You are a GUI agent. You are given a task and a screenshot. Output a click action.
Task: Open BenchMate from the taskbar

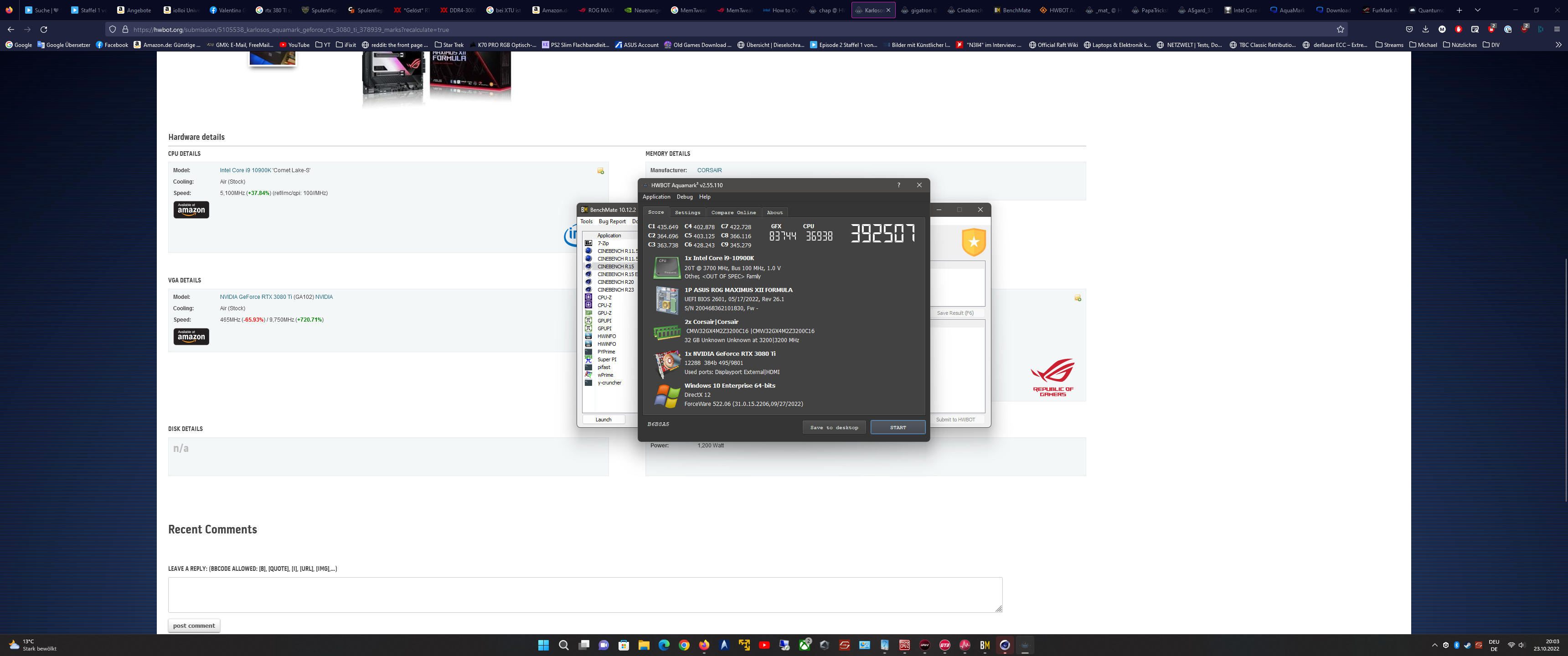[x=985, y=645]
